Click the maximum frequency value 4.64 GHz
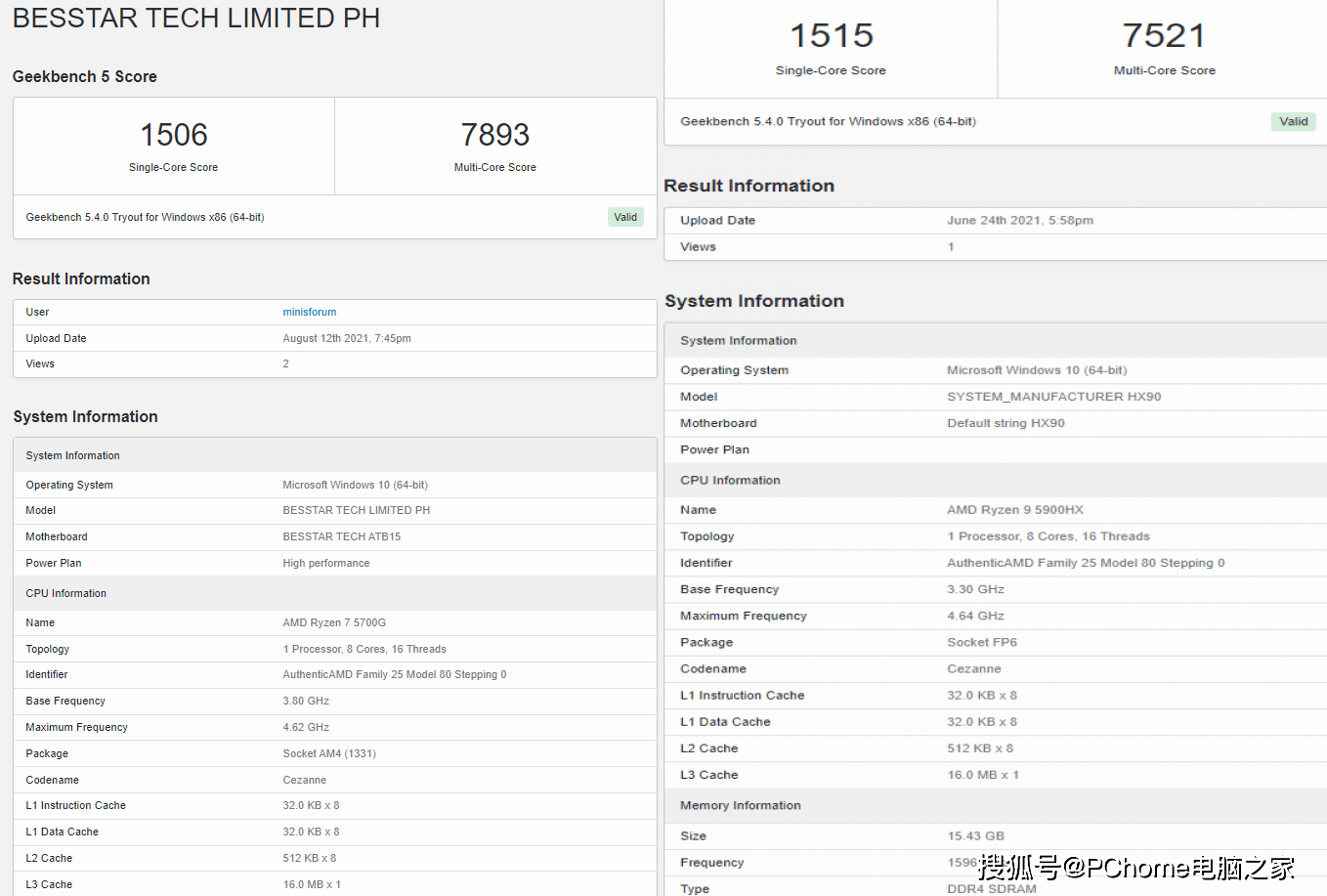The height and width of the screenshot is (896, 1327). coord(975,616)
